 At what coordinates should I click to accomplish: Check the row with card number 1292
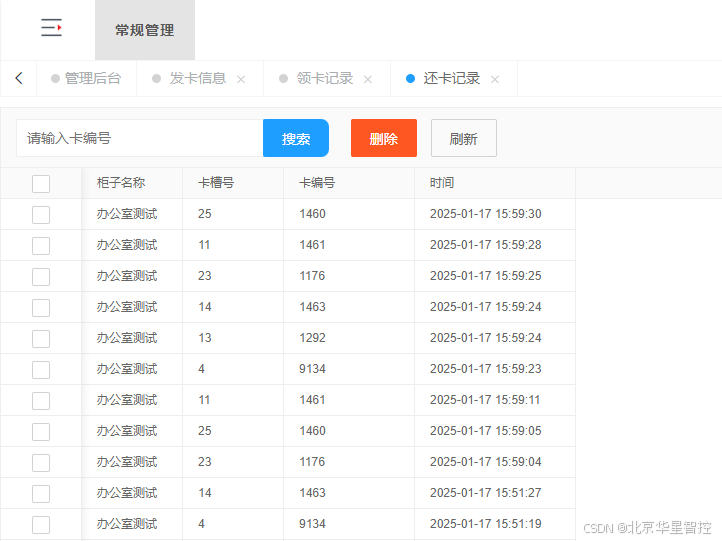point(41,338)
